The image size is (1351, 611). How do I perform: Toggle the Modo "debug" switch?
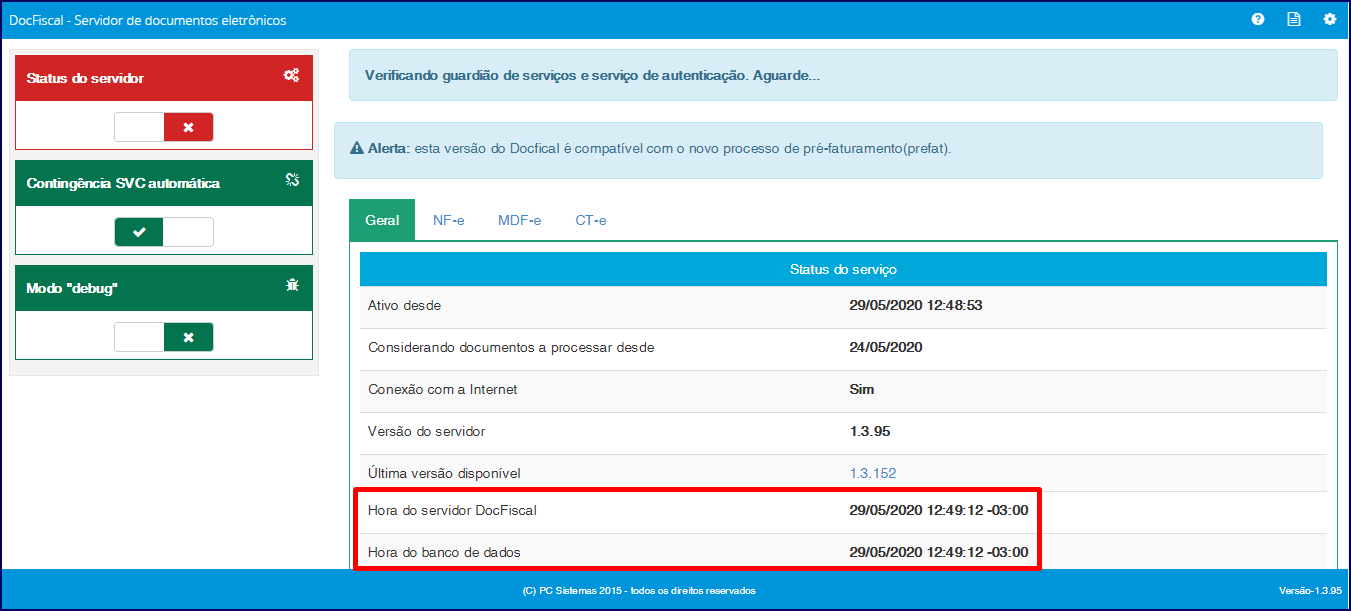pyautogui.click(x=164, y=337)
